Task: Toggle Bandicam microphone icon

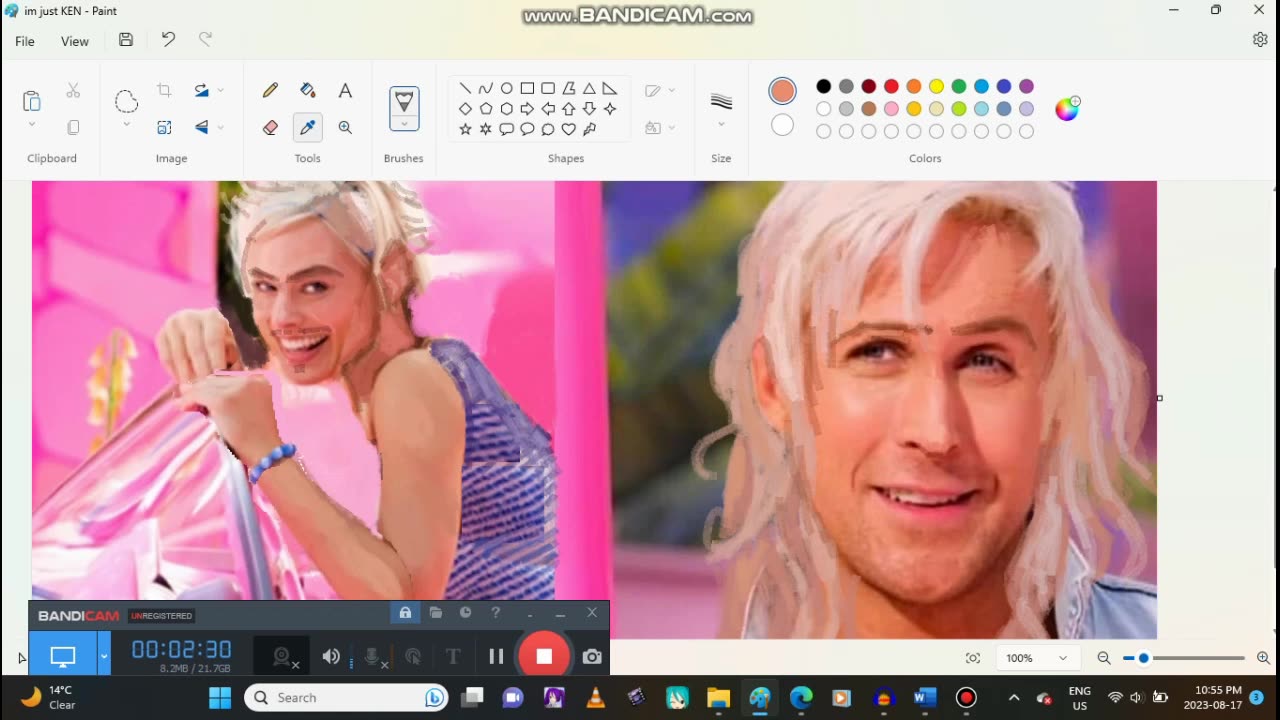Action: pyautogui.click(x=372, y=656)
